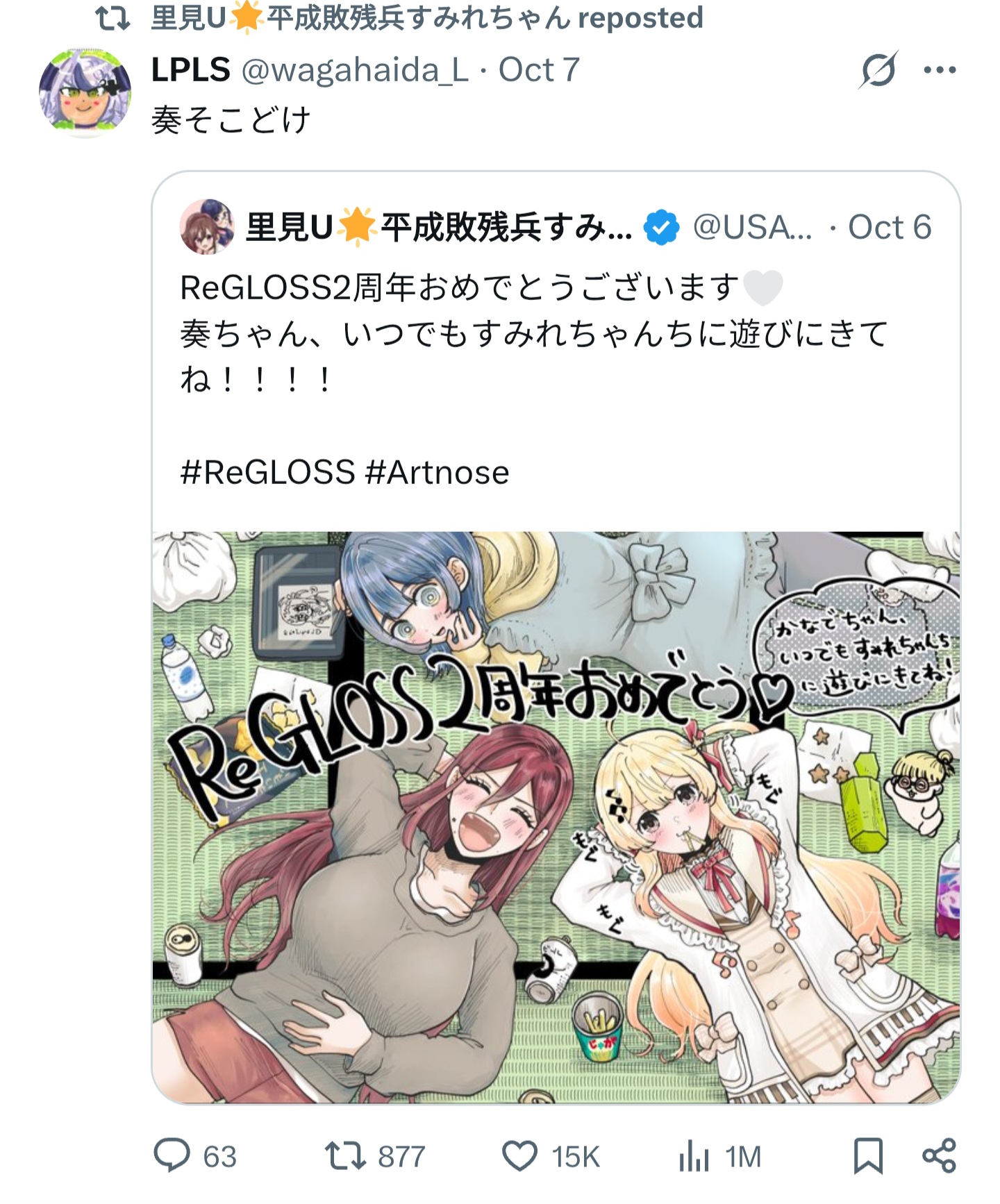Visit the @wagahaida_L handle
The image size is (1000, 1204).
355,70
